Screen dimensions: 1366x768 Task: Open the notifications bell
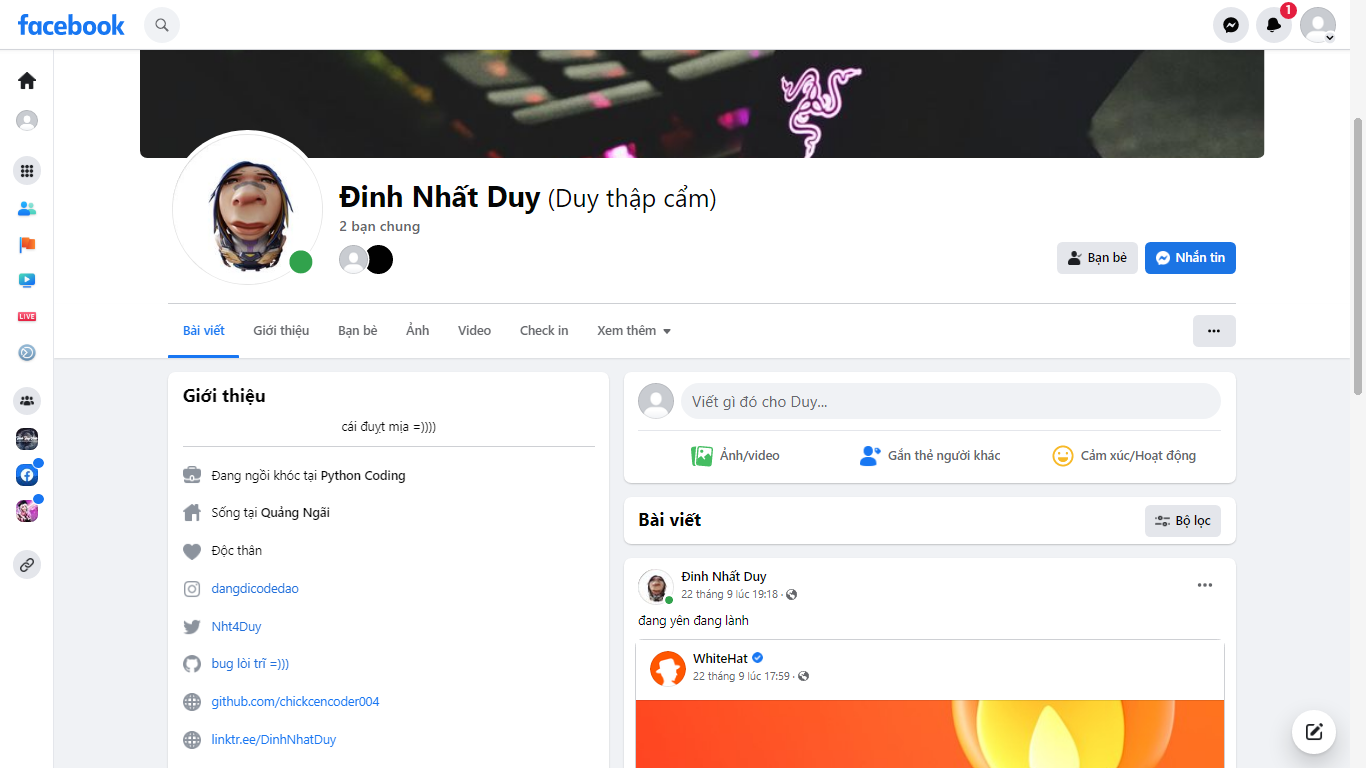click(x=1274, y=25)
